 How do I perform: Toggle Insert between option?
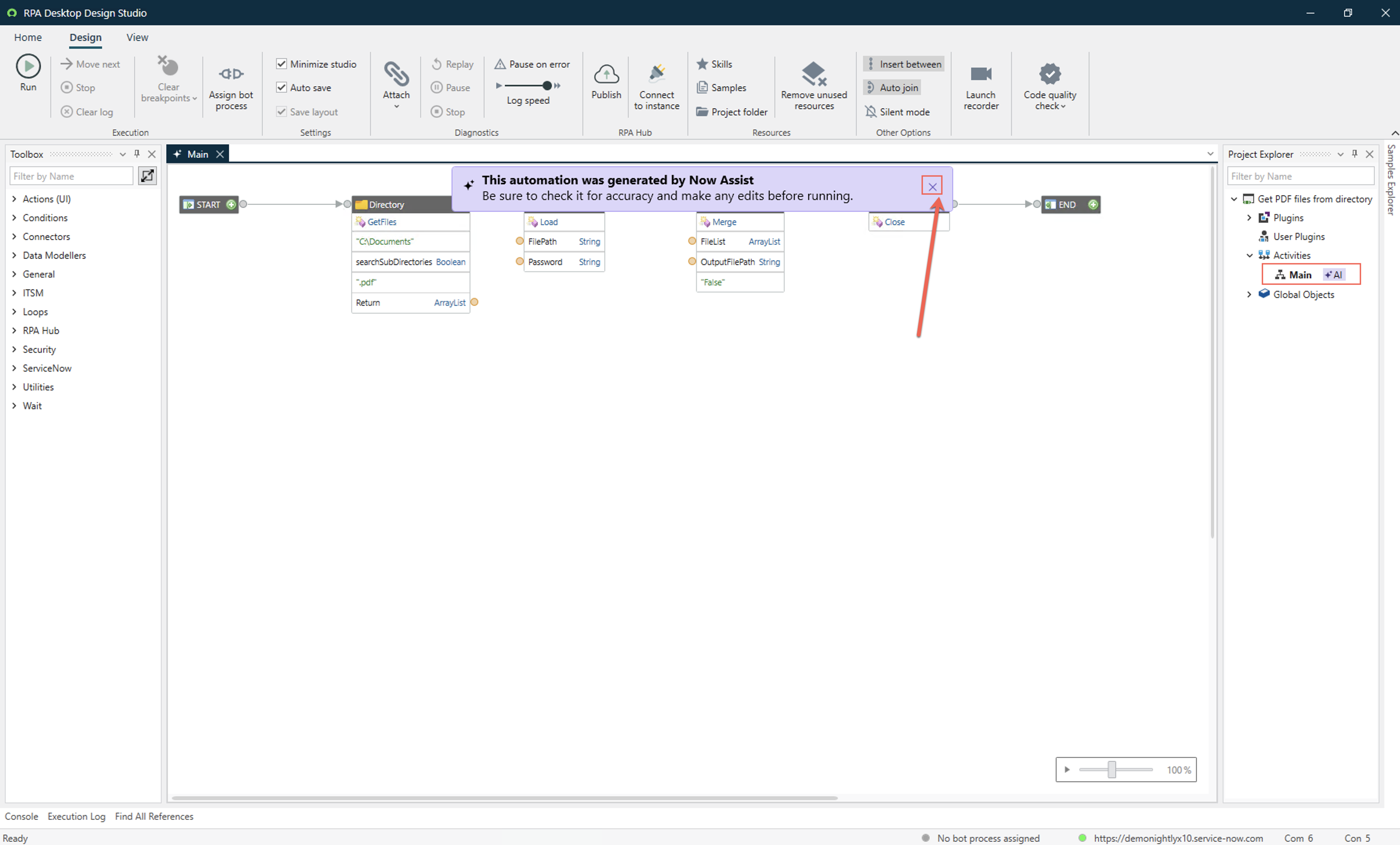coord(903,64)
